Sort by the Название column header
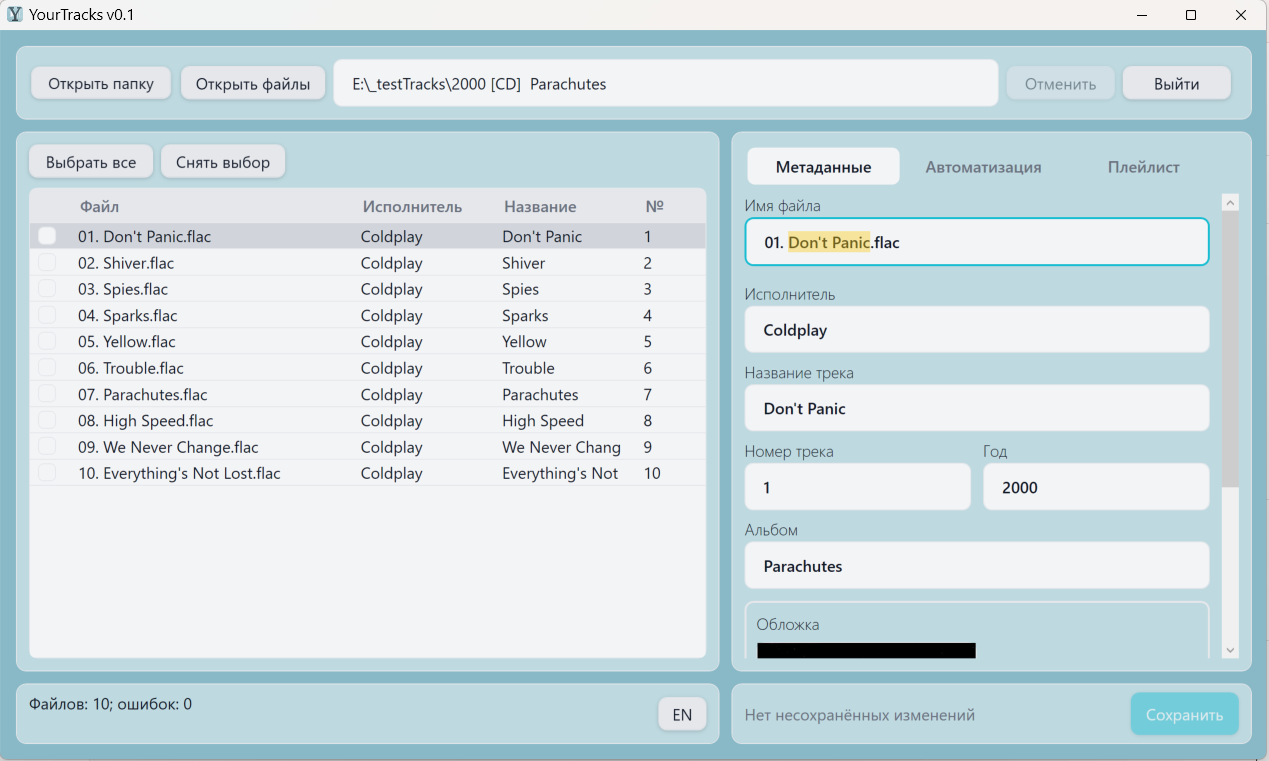This screenshot has width=1269, height=761. point(540,207)
